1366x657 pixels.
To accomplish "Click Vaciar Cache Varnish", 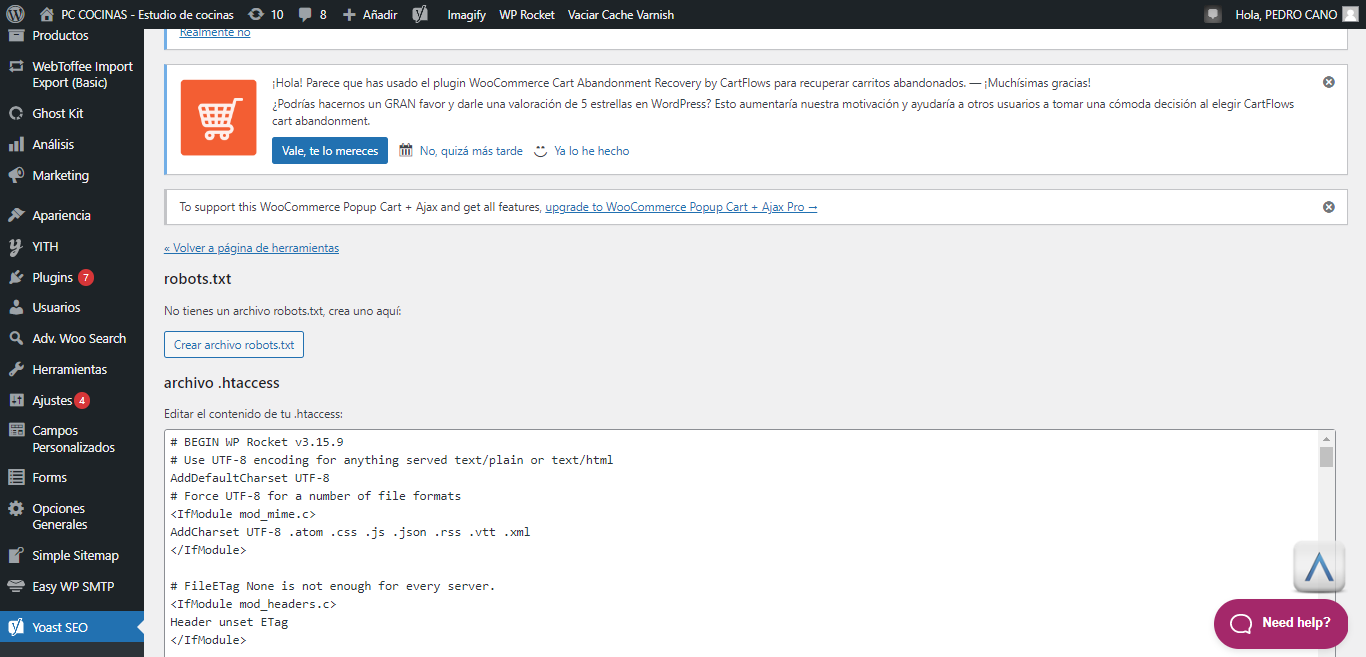I will (x=621, y=14).
